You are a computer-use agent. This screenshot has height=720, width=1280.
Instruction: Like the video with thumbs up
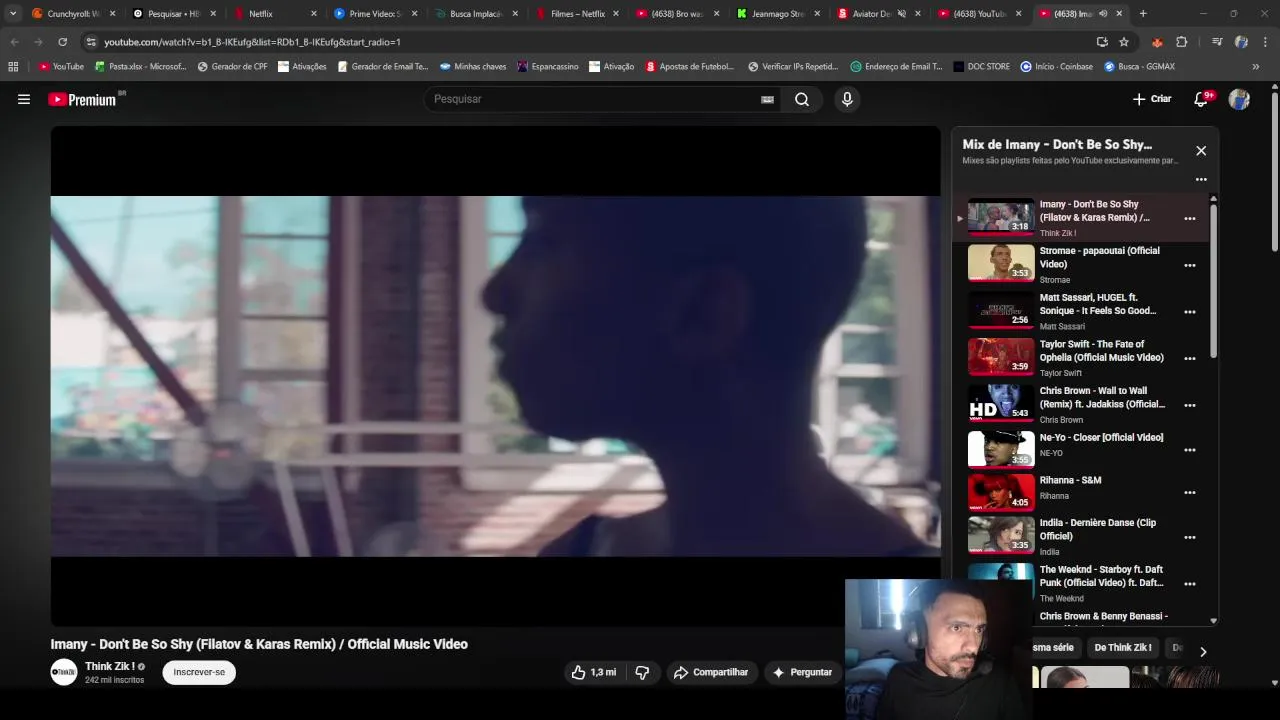594,672
